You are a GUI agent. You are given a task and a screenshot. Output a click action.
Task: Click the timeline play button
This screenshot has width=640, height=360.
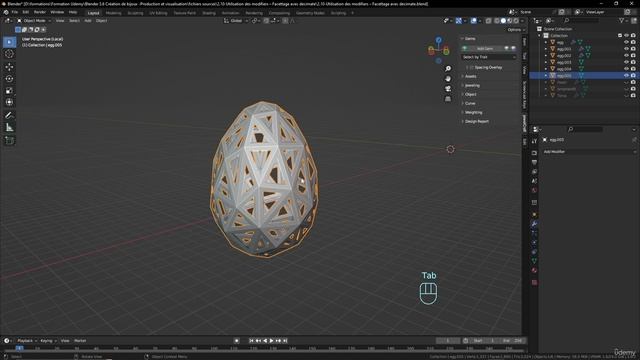click(x=271, y=340)
